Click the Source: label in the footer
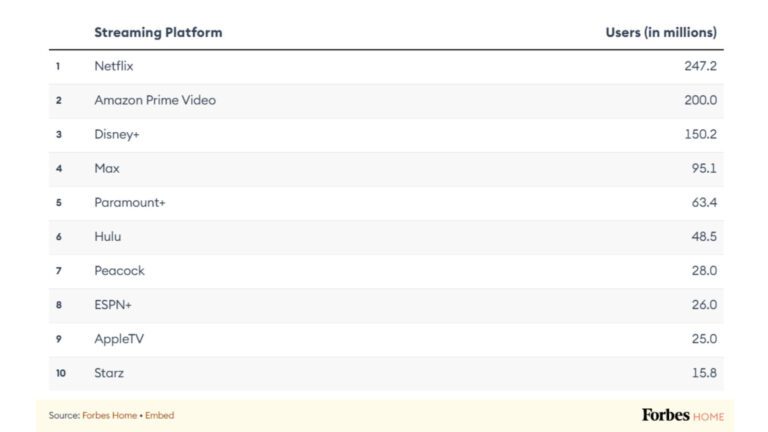Viewport: 768px width, 432px height. point(64,415)
